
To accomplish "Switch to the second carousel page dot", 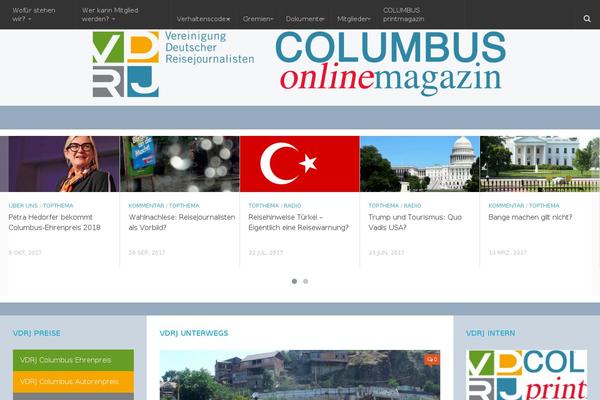I will coord(306,281).
